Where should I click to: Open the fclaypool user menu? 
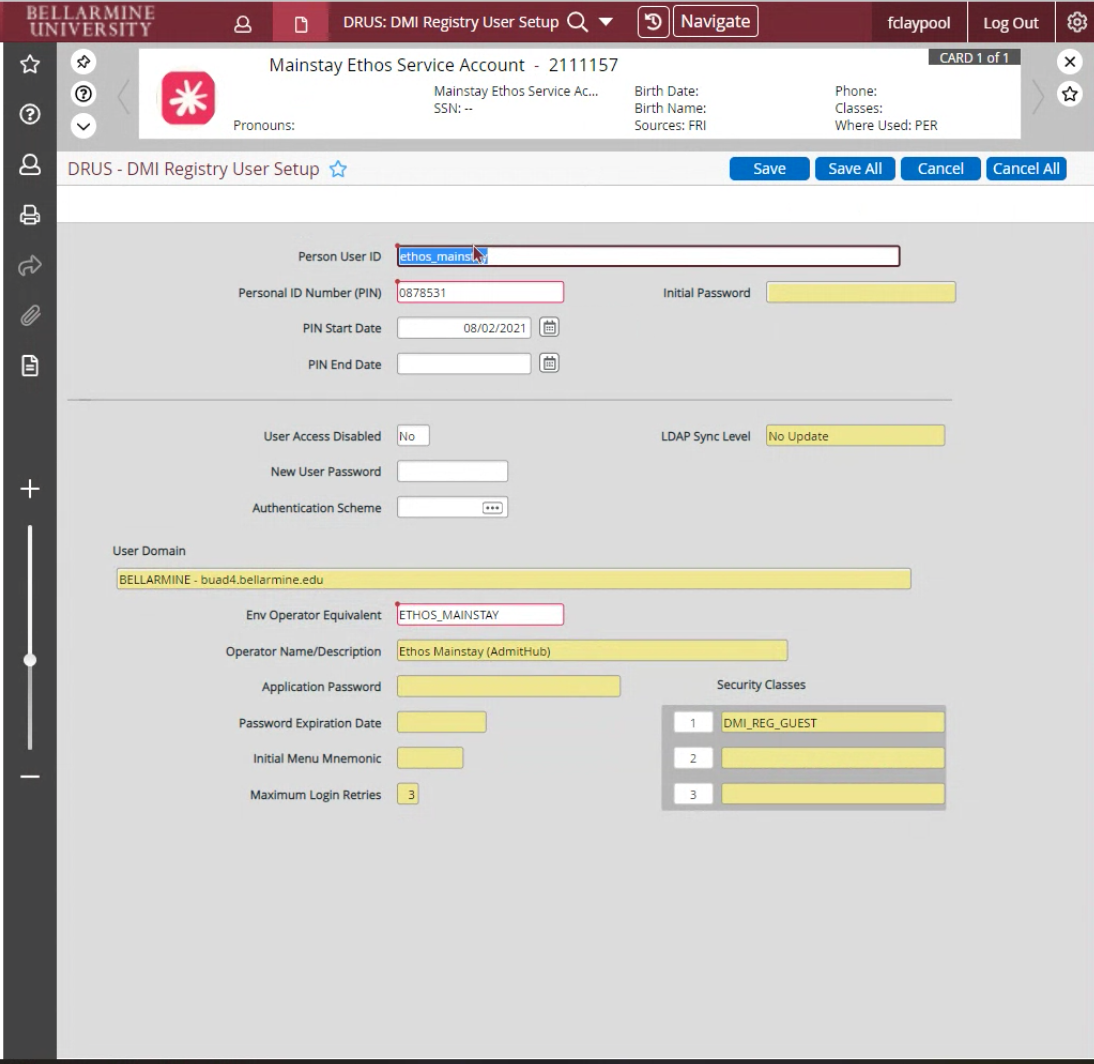click(918, 23)
